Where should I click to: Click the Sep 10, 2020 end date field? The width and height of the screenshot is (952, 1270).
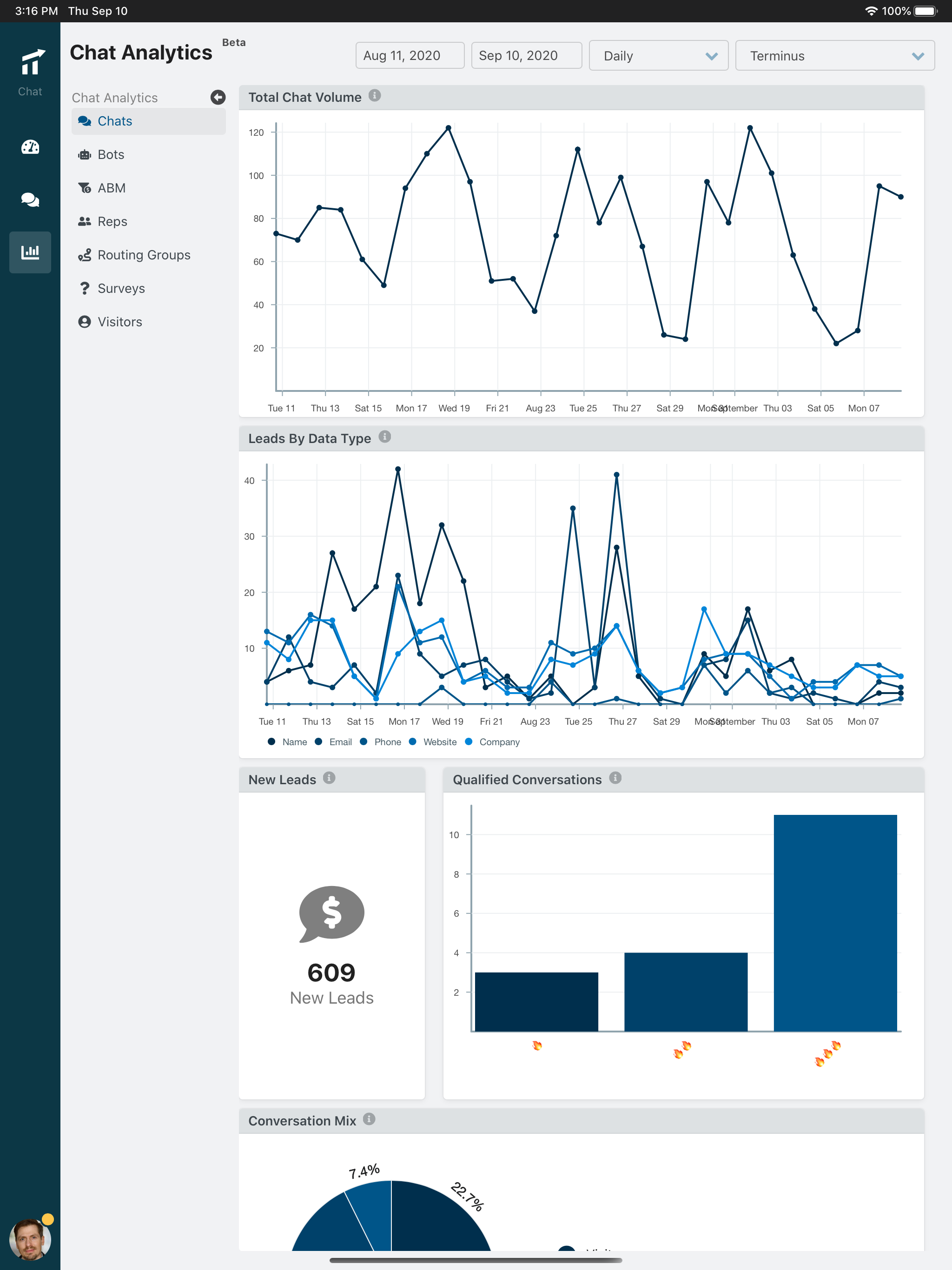pyautogui.click(x=526, y=56)
